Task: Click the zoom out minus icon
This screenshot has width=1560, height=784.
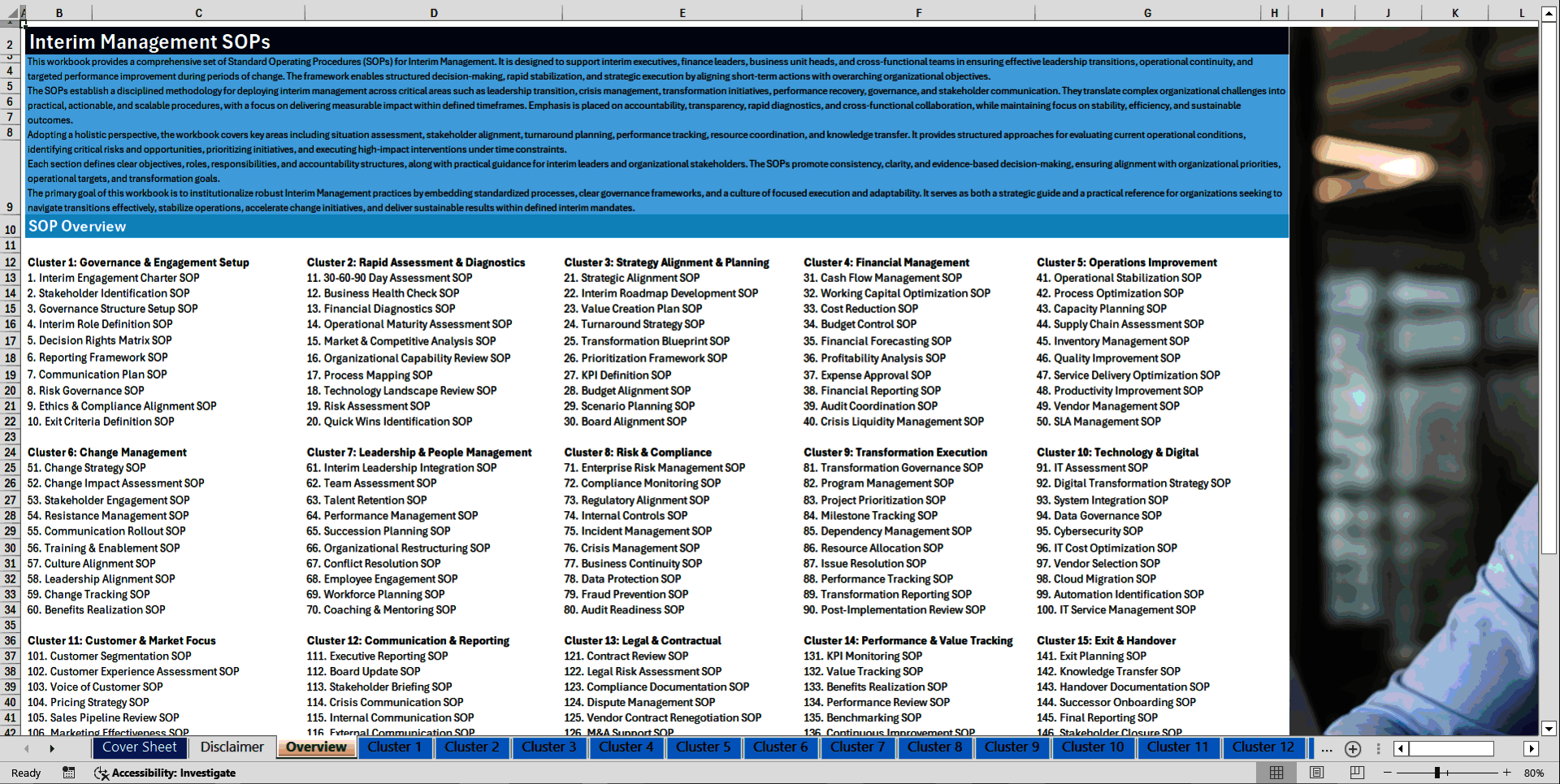Action: pyautogui.click(x=1388, y=773)
